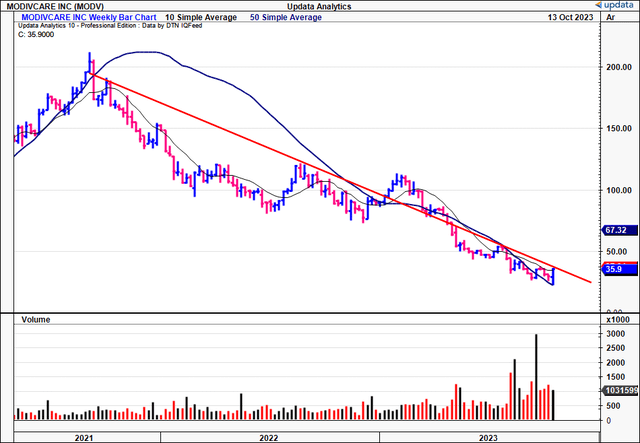
Task: Click the 'Updata Analytics' header title
Action: pyautogui.click(x=319, y=7)
